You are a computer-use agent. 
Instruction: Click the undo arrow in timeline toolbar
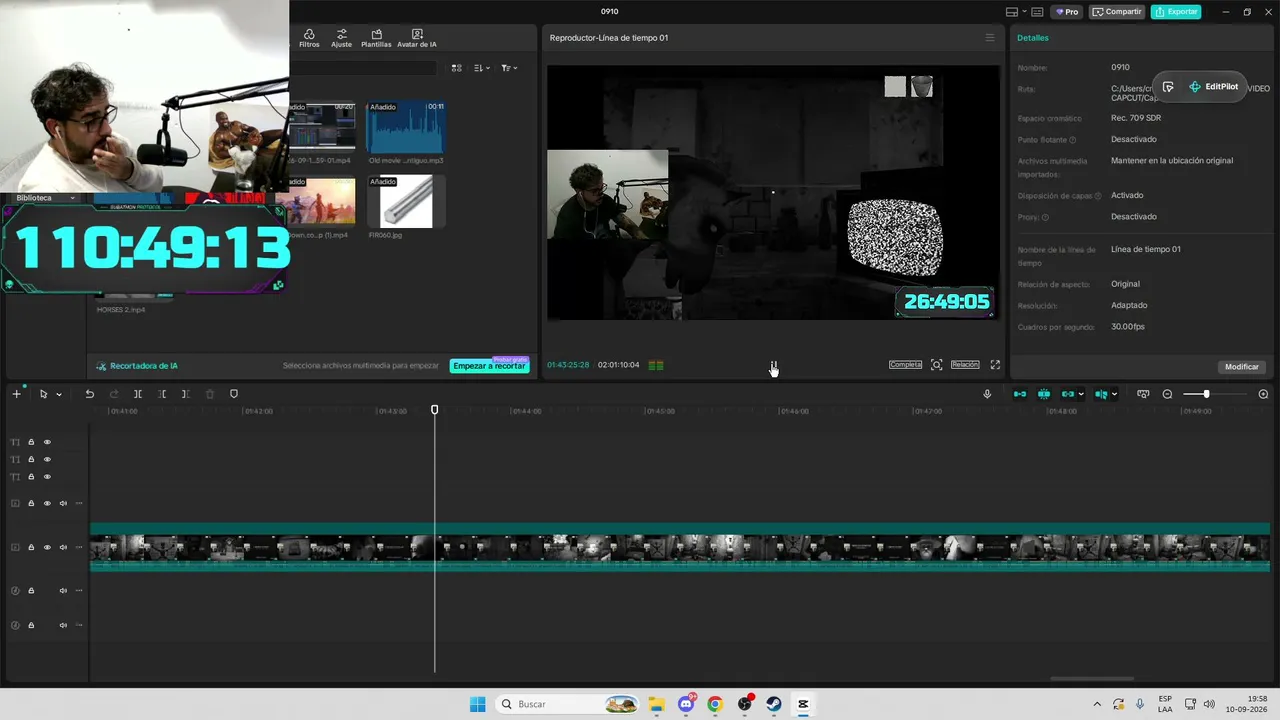coord(89,394)
